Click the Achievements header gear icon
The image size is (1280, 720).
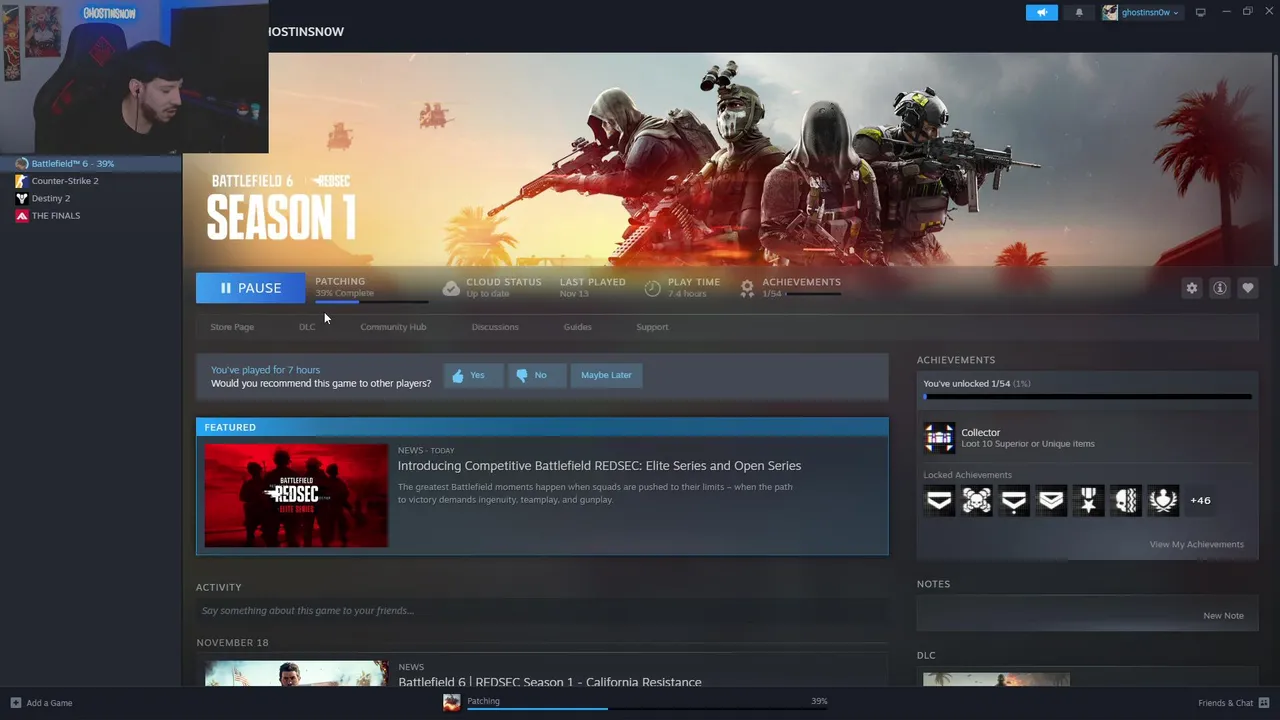tap(747, 288)
